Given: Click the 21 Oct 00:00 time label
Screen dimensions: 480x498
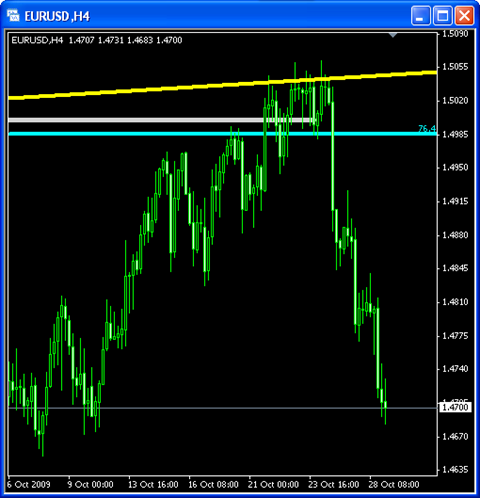Looking at the screenshot, I should coord(273,485).
